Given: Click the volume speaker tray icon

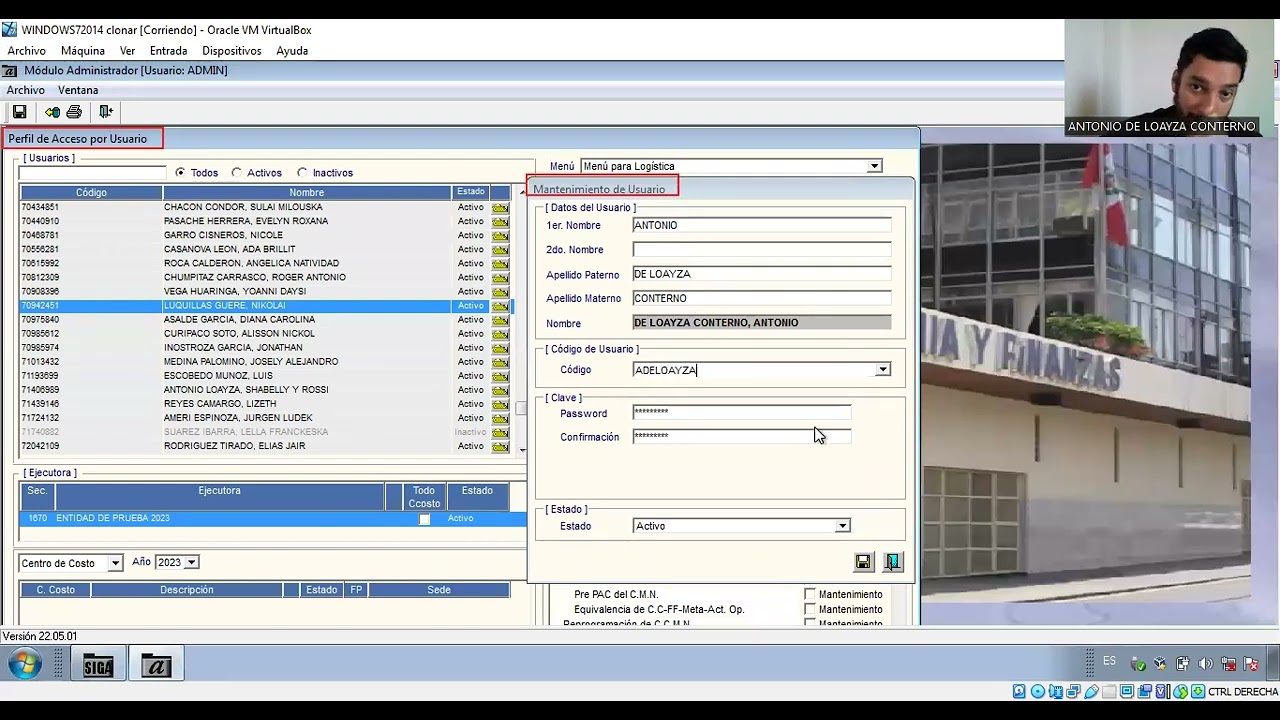Looking at the screenshot, I should click(1205, 664).
